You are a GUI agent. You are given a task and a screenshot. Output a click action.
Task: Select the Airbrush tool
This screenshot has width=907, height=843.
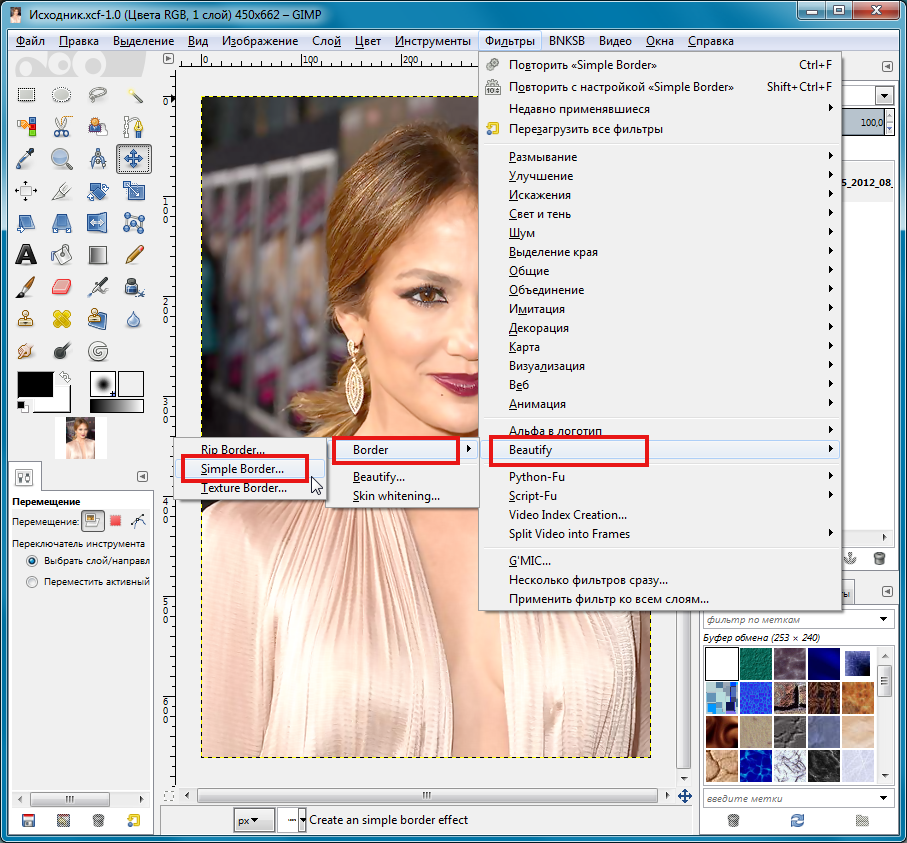click(x=98, y=286)
